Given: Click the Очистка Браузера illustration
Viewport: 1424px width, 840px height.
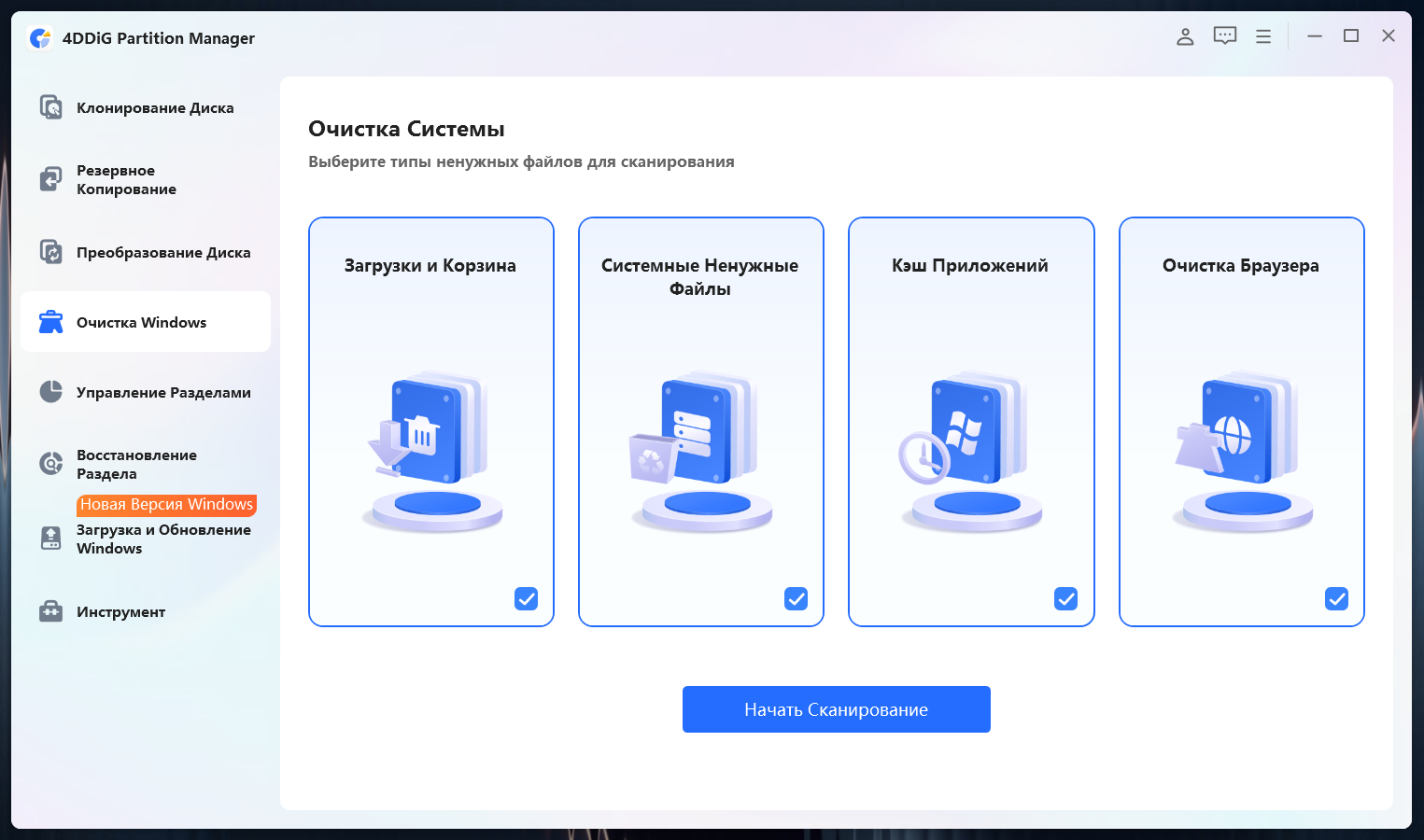Looking at the screenshot, I should coord(1242,453).
